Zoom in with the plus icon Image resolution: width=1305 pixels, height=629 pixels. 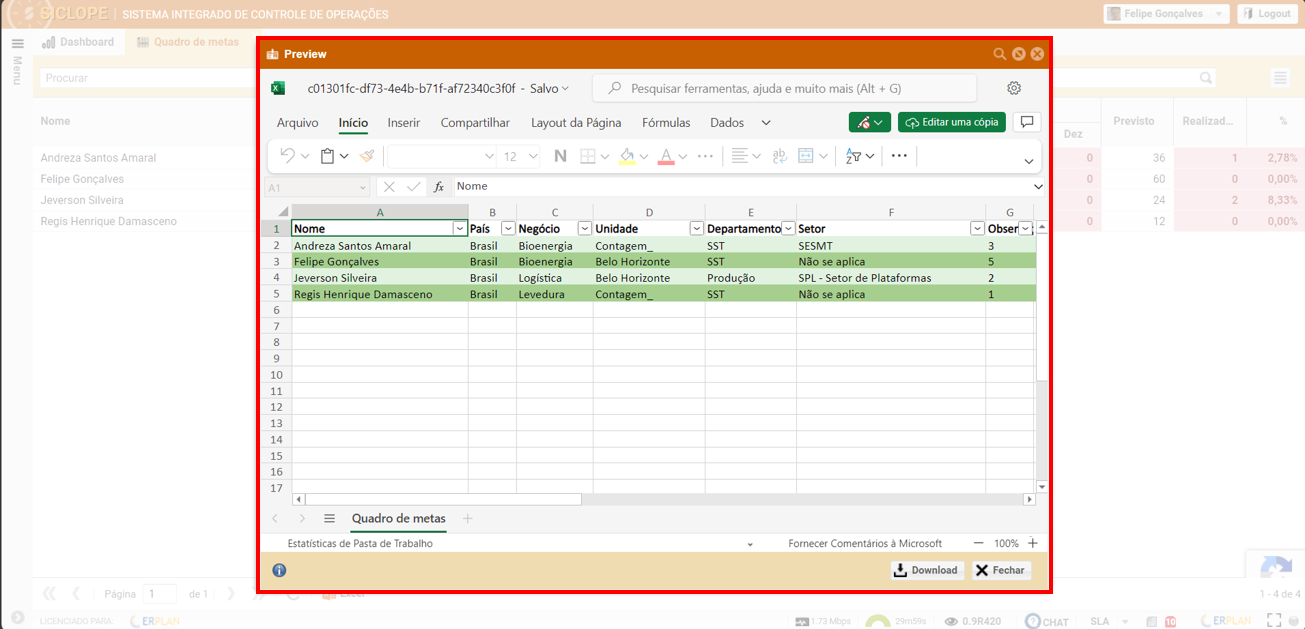(x=1033, y=543)
